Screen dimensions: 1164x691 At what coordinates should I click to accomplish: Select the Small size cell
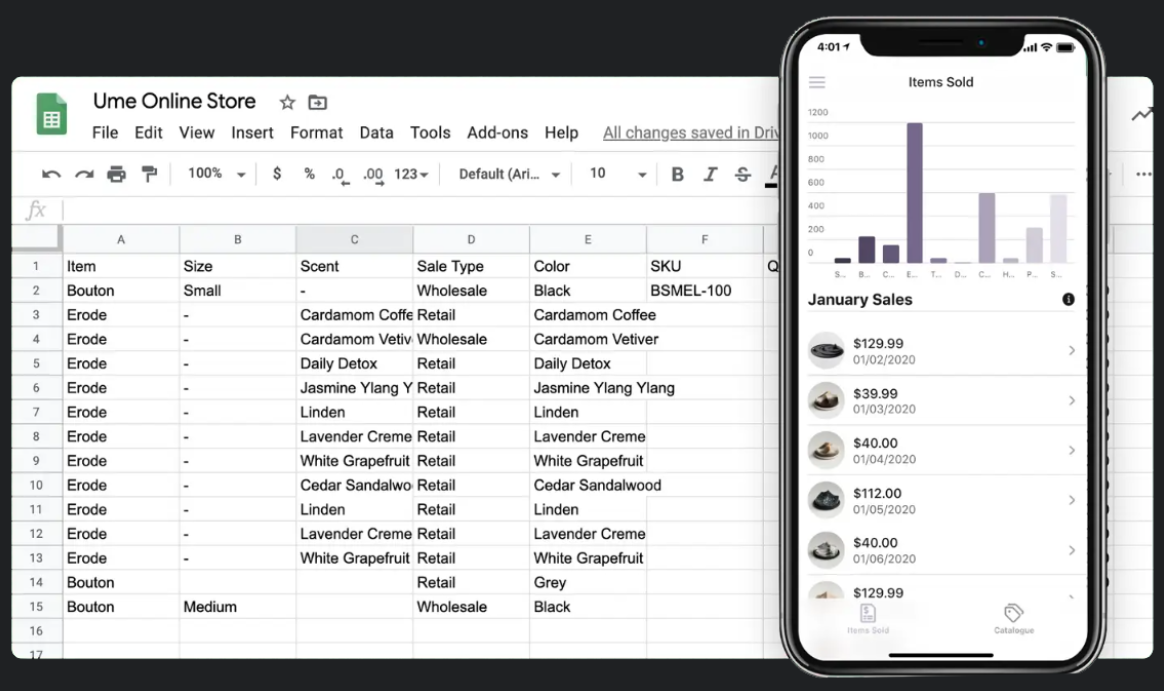[x=238, y=290]
